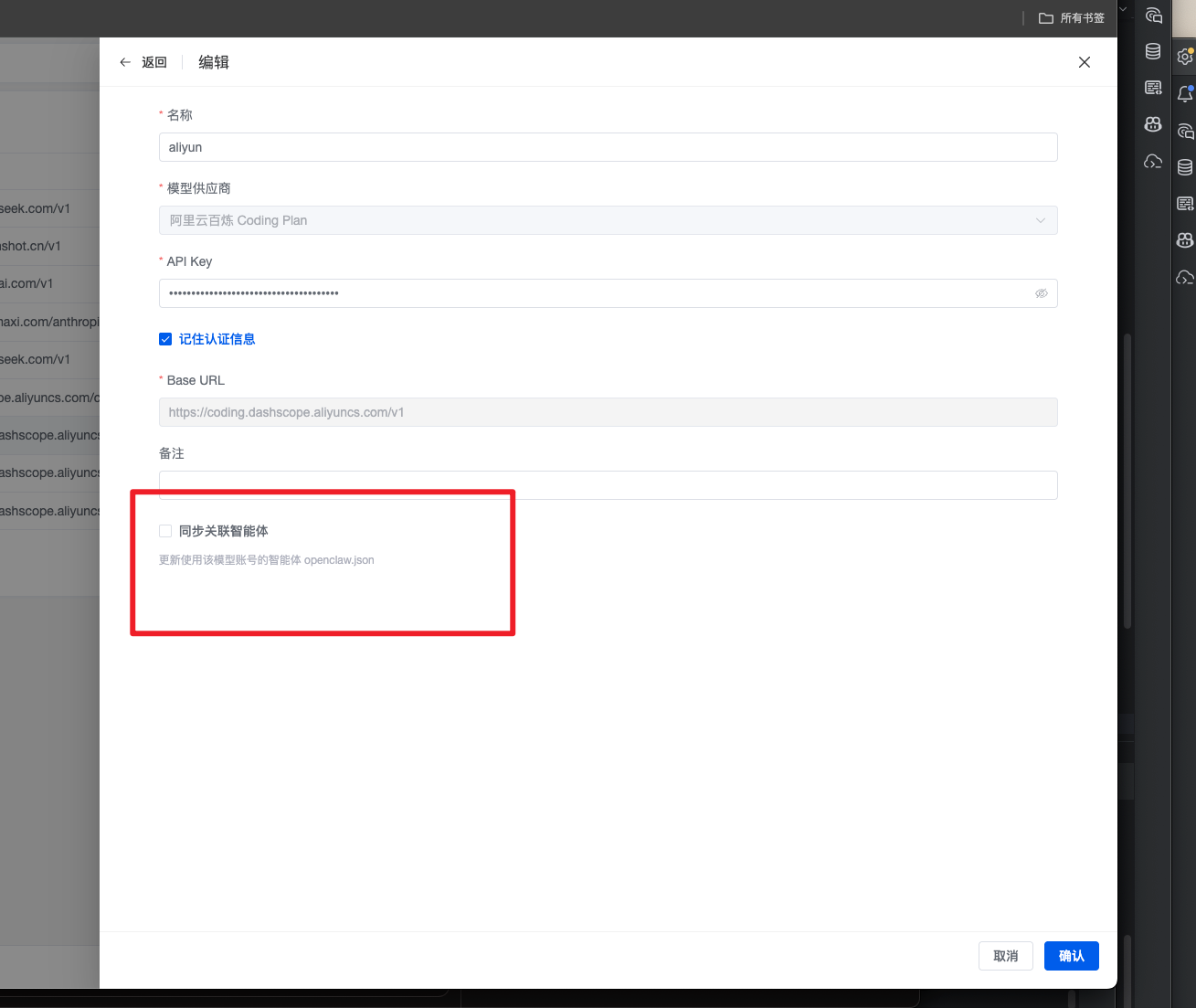This screenshot has height=1008, width=1196.
Task: Click the masked API Key input field
Action: [594, 293]
